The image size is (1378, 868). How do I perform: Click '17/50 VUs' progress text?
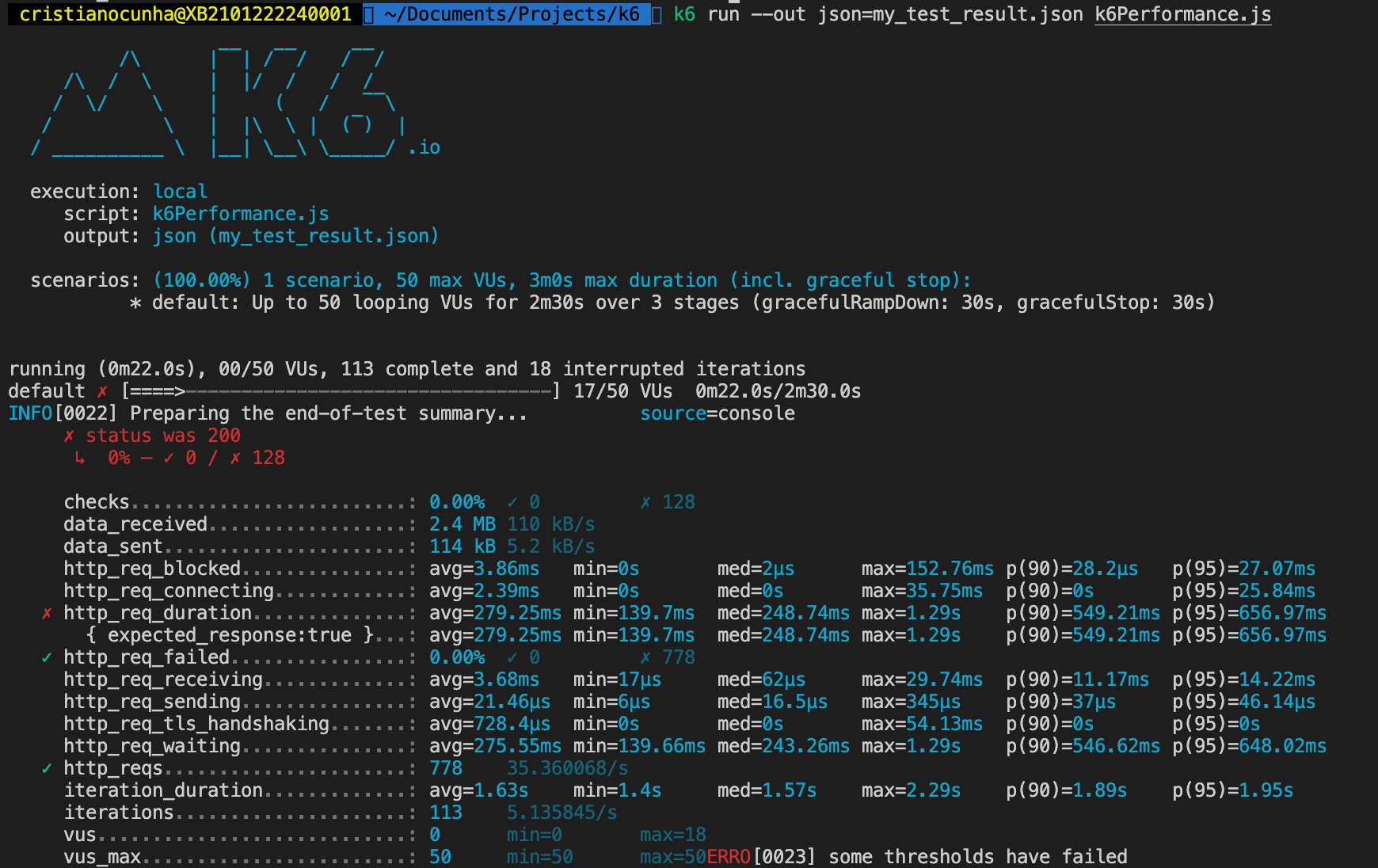622,391
